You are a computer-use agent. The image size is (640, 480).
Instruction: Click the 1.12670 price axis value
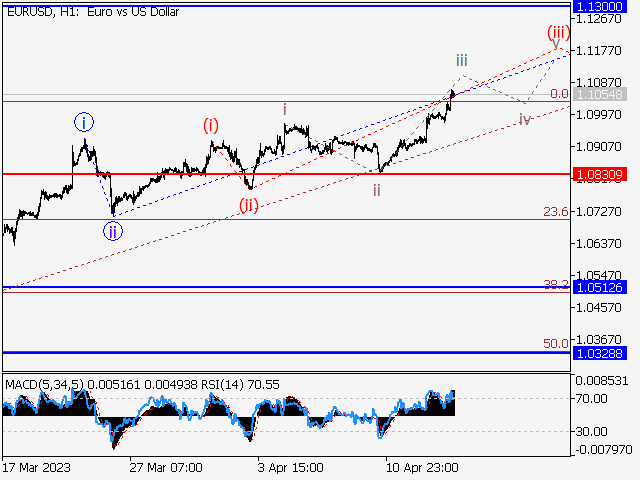(598, 19)
